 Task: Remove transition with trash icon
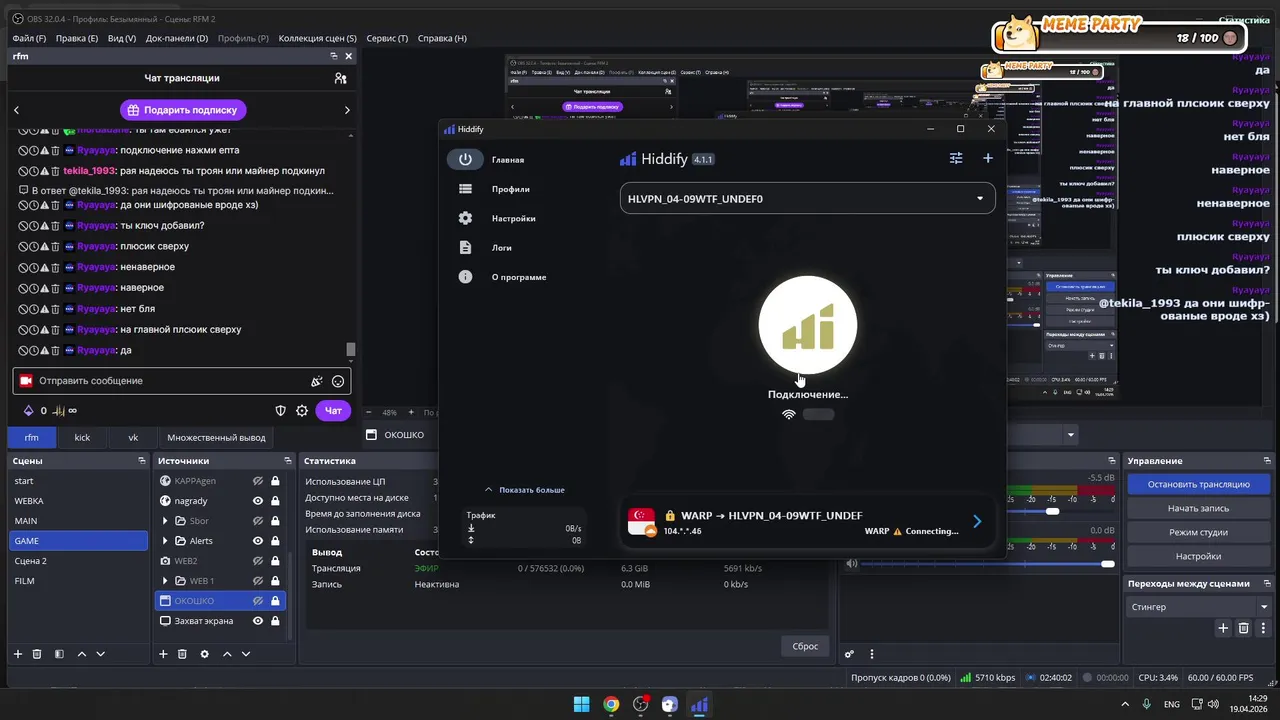click(1244, 628)
